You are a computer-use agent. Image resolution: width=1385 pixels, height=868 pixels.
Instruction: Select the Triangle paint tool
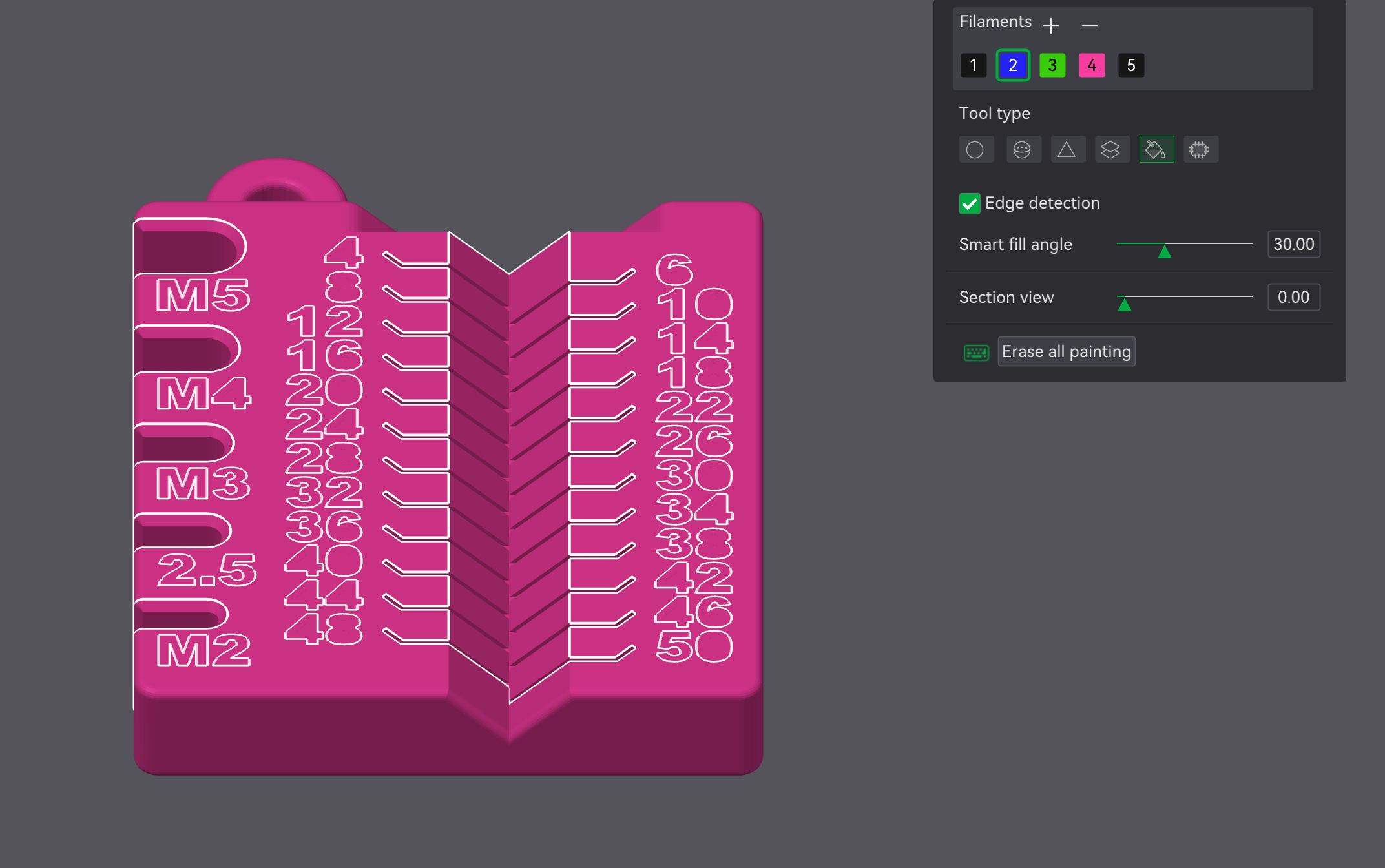[1067, 150]
